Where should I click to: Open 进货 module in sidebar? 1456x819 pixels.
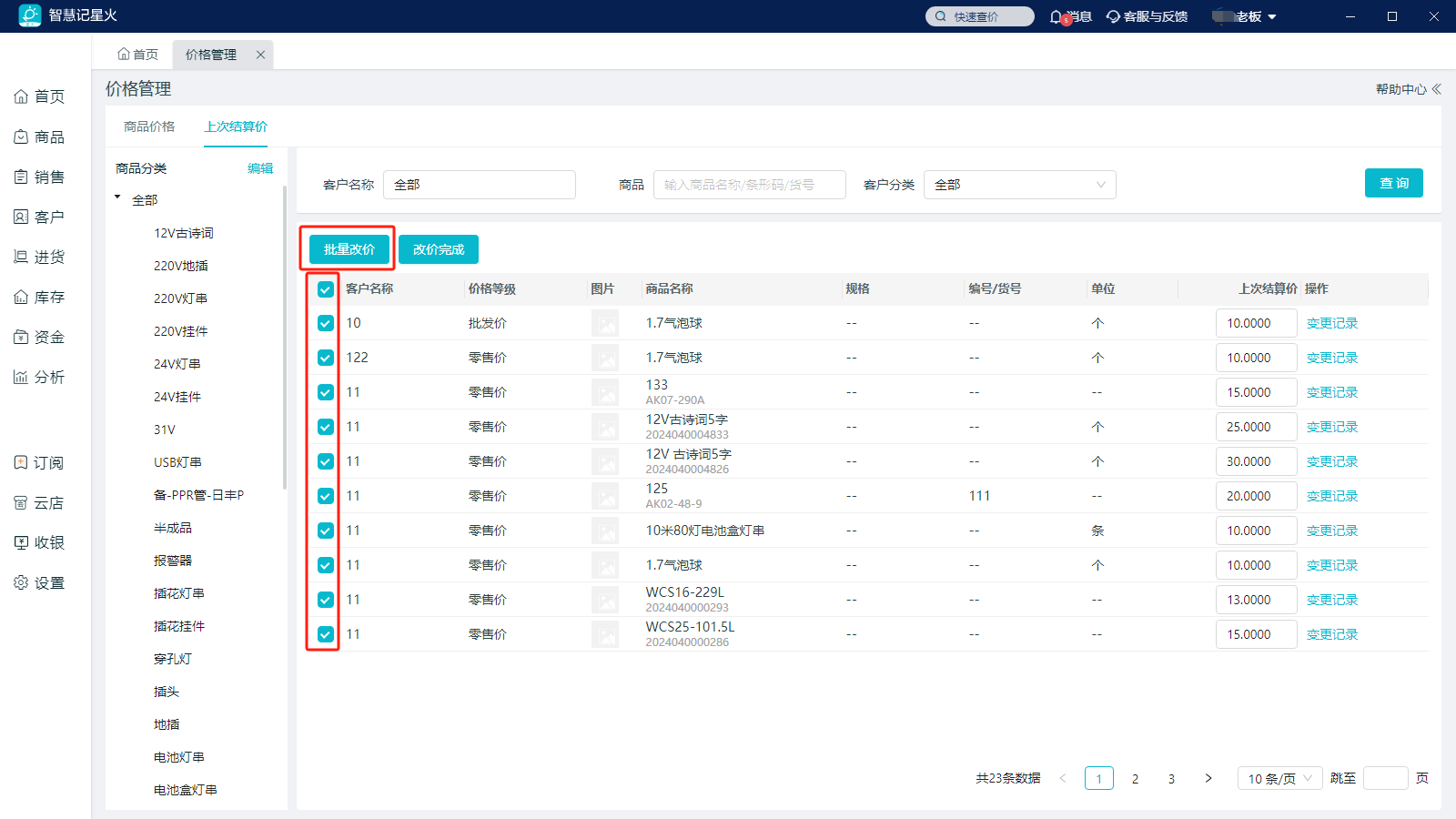[x=39, y=257]
